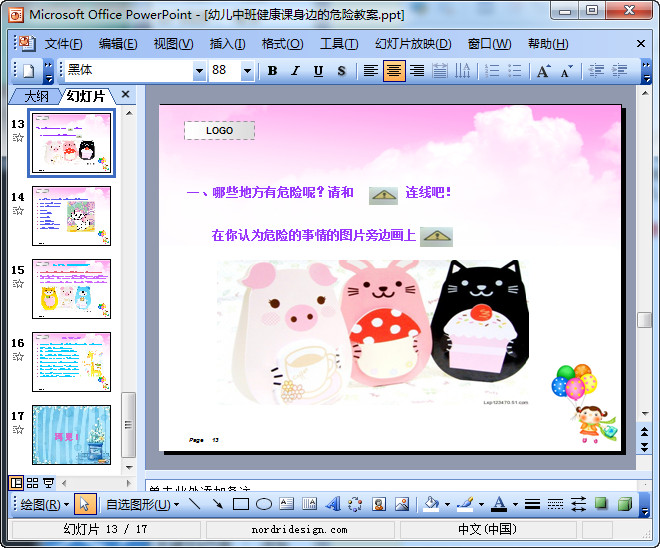The width and height of the screenshot is (660, 548).
Task: Open the 插入(I) menu
Action: [228, 44]
